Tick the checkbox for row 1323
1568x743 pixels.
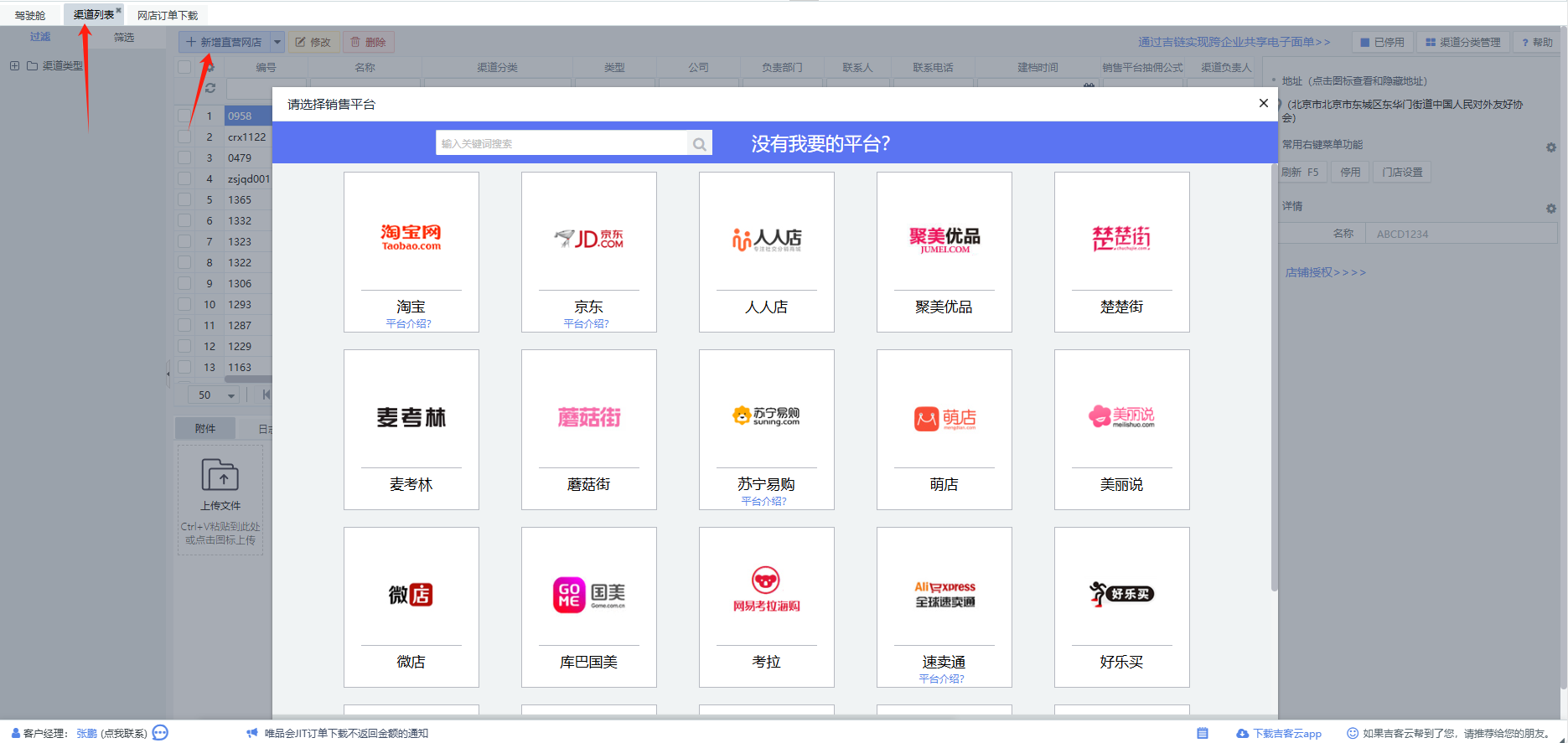184,241
